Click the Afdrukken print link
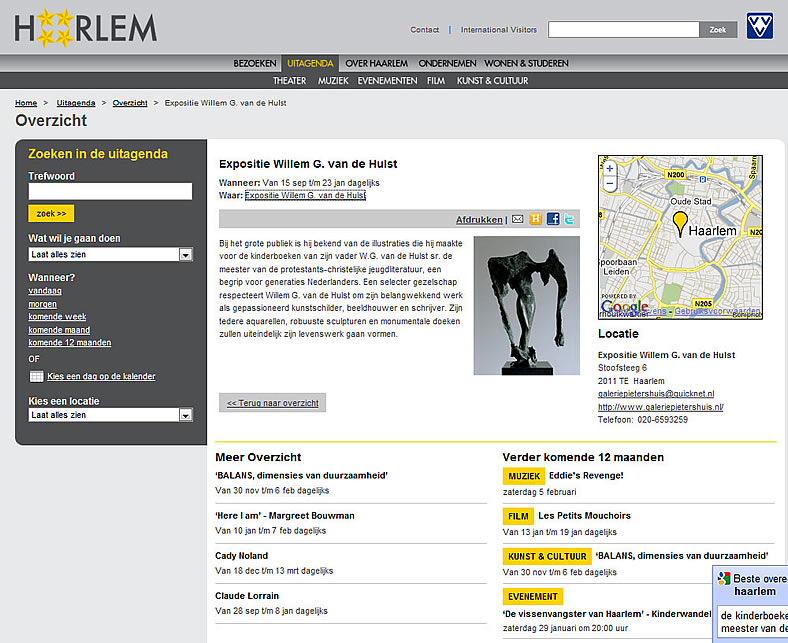 tap(479, 219)
